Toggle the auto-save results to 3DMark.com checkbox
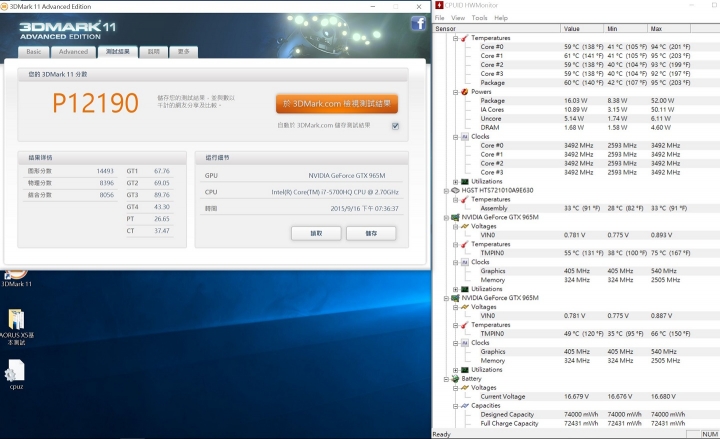Viewport: 720px width, 439px height. 395,126
